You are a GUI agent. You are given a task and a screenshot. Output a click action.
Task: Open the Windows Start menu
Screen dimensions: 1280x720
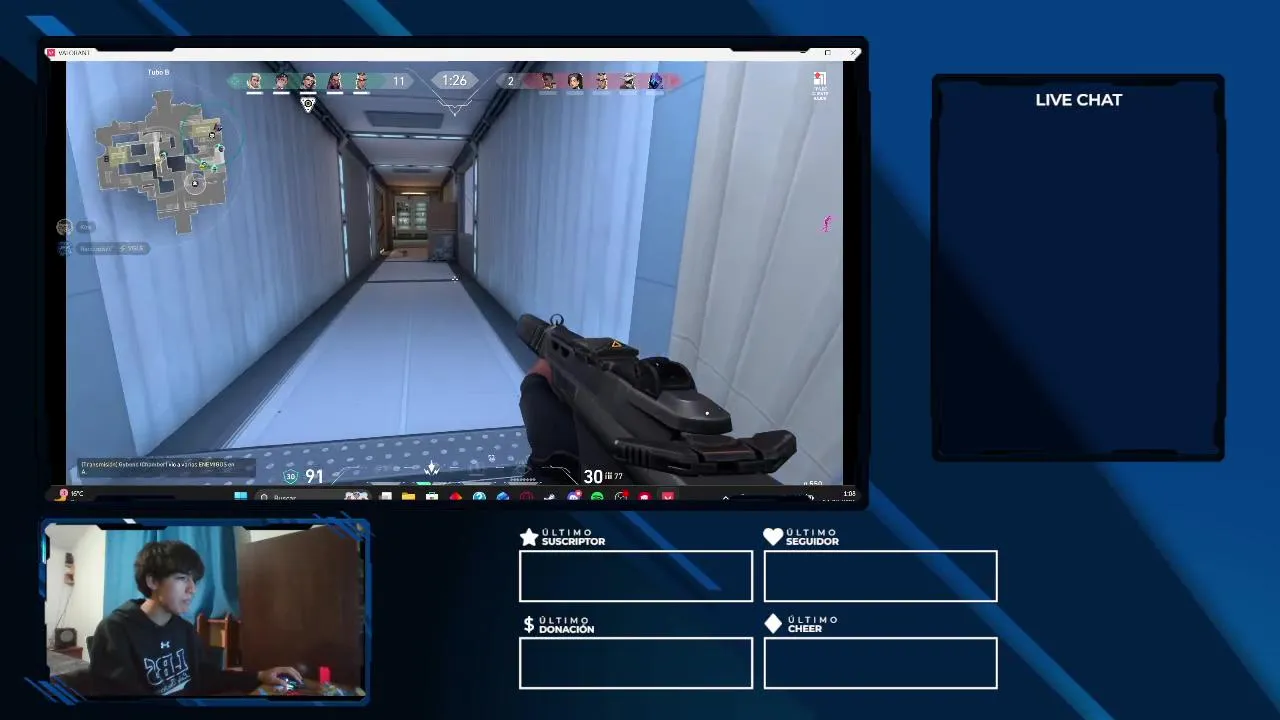click(240, 496)
